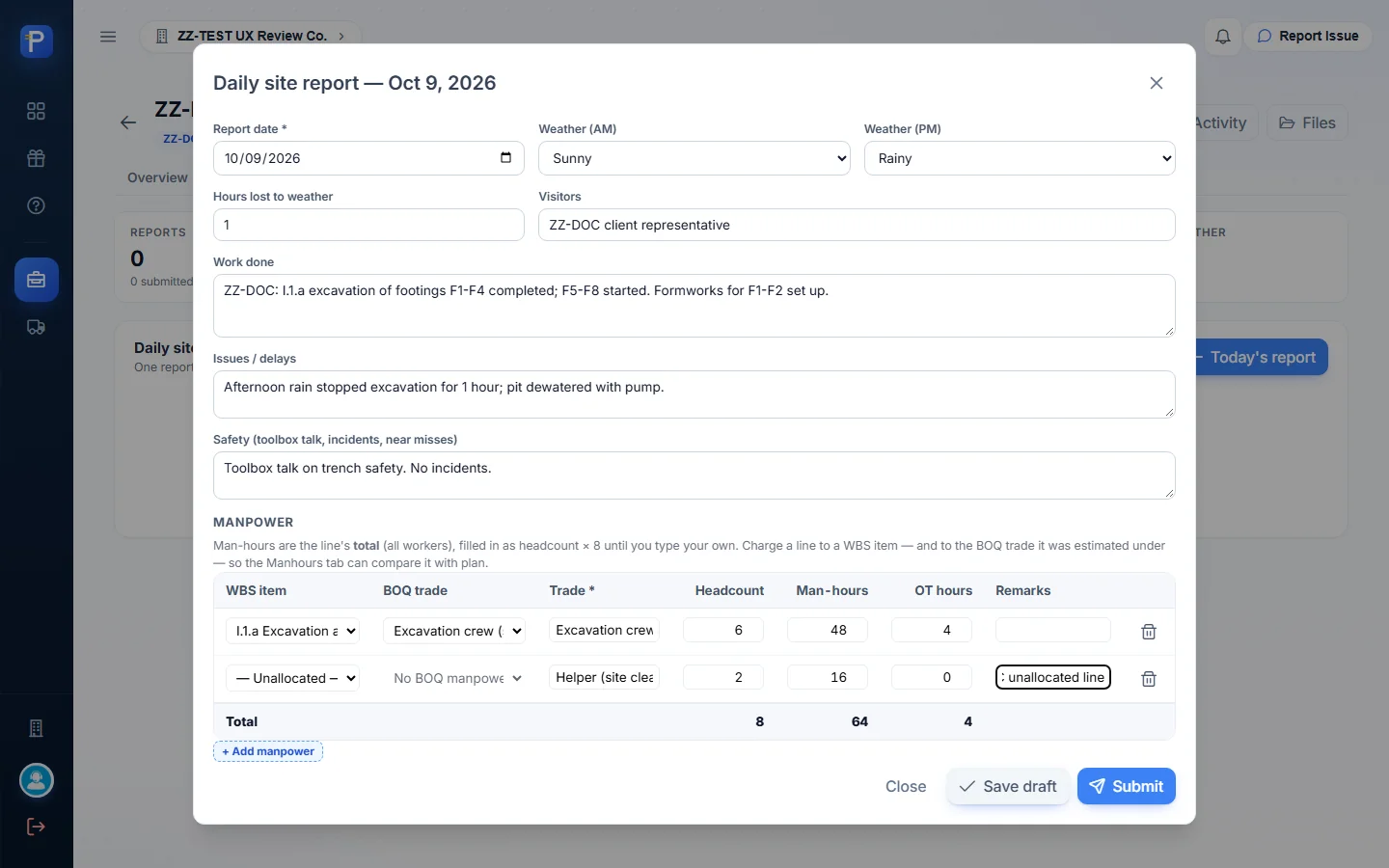This screenshot has height=868, width=1389.
Task: Open the Unallocated WBS item dropdown
Action: (x=293, y=678)
